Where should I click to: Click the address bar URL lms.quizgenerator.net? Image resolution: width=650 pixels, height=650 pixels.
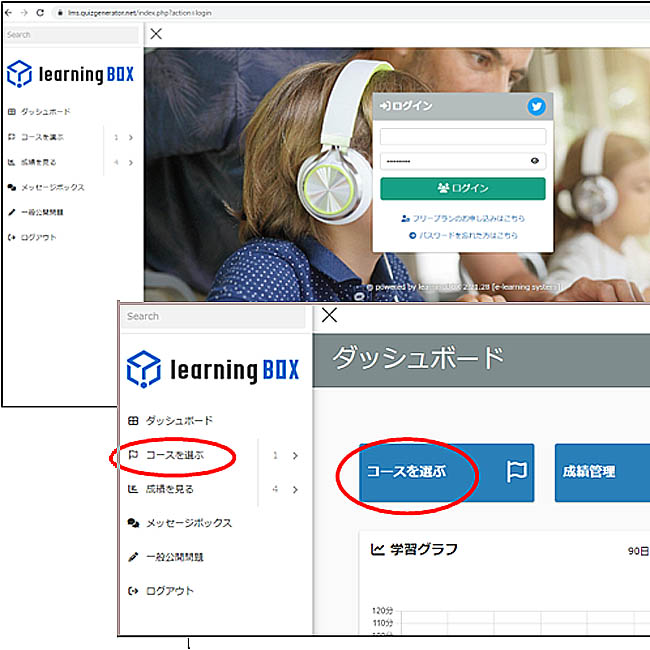click(139, 13)
